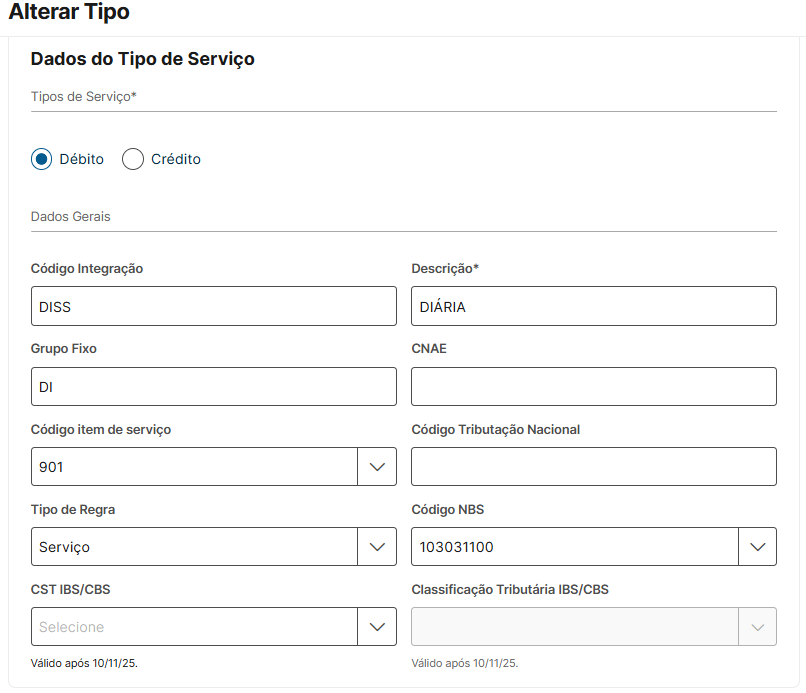
Task: Focus the Descrição field containing DIÁRIA
Action: (593, 307)
